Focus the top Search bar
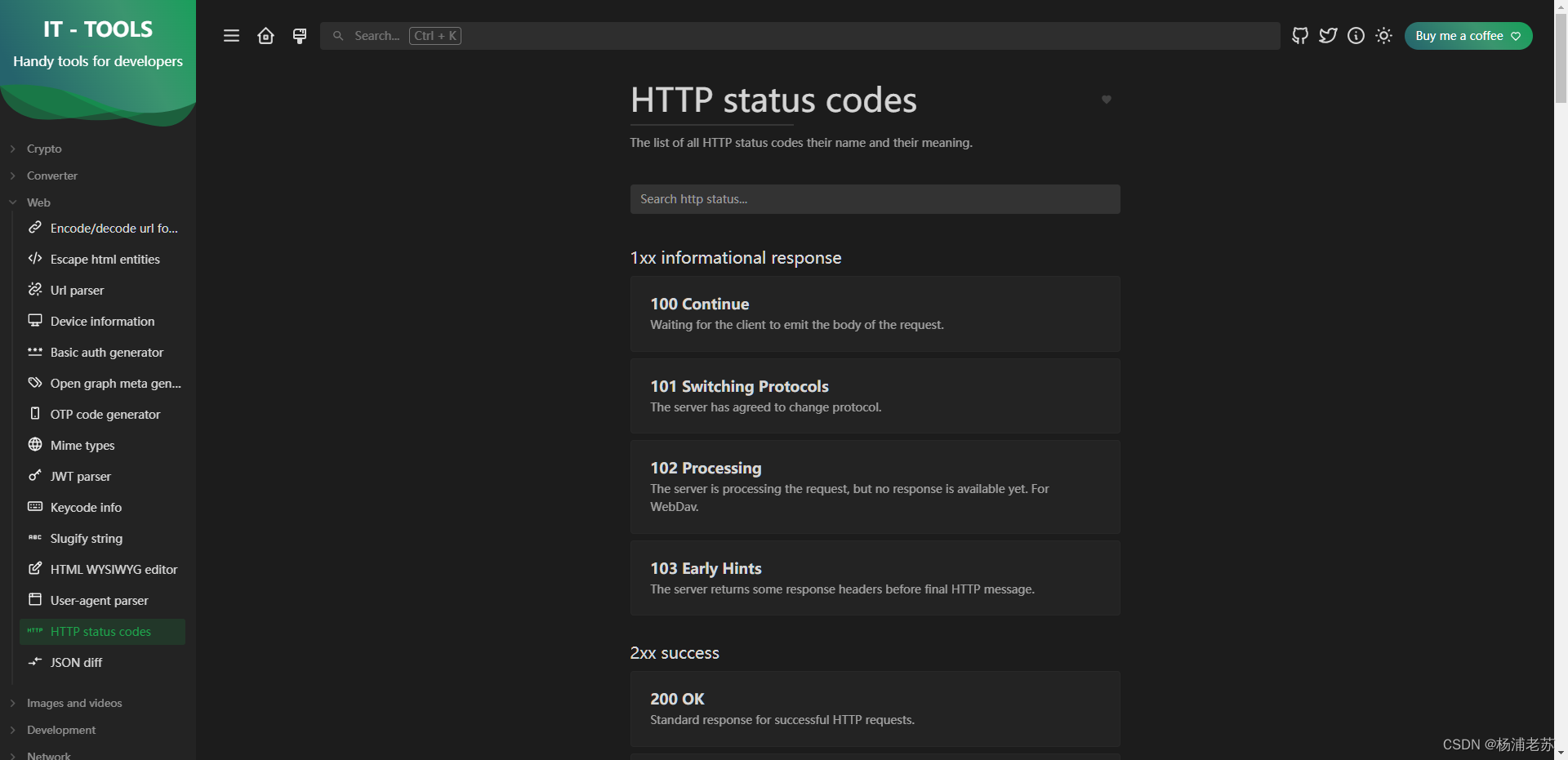1568x760 pixels. click(800, 36)
